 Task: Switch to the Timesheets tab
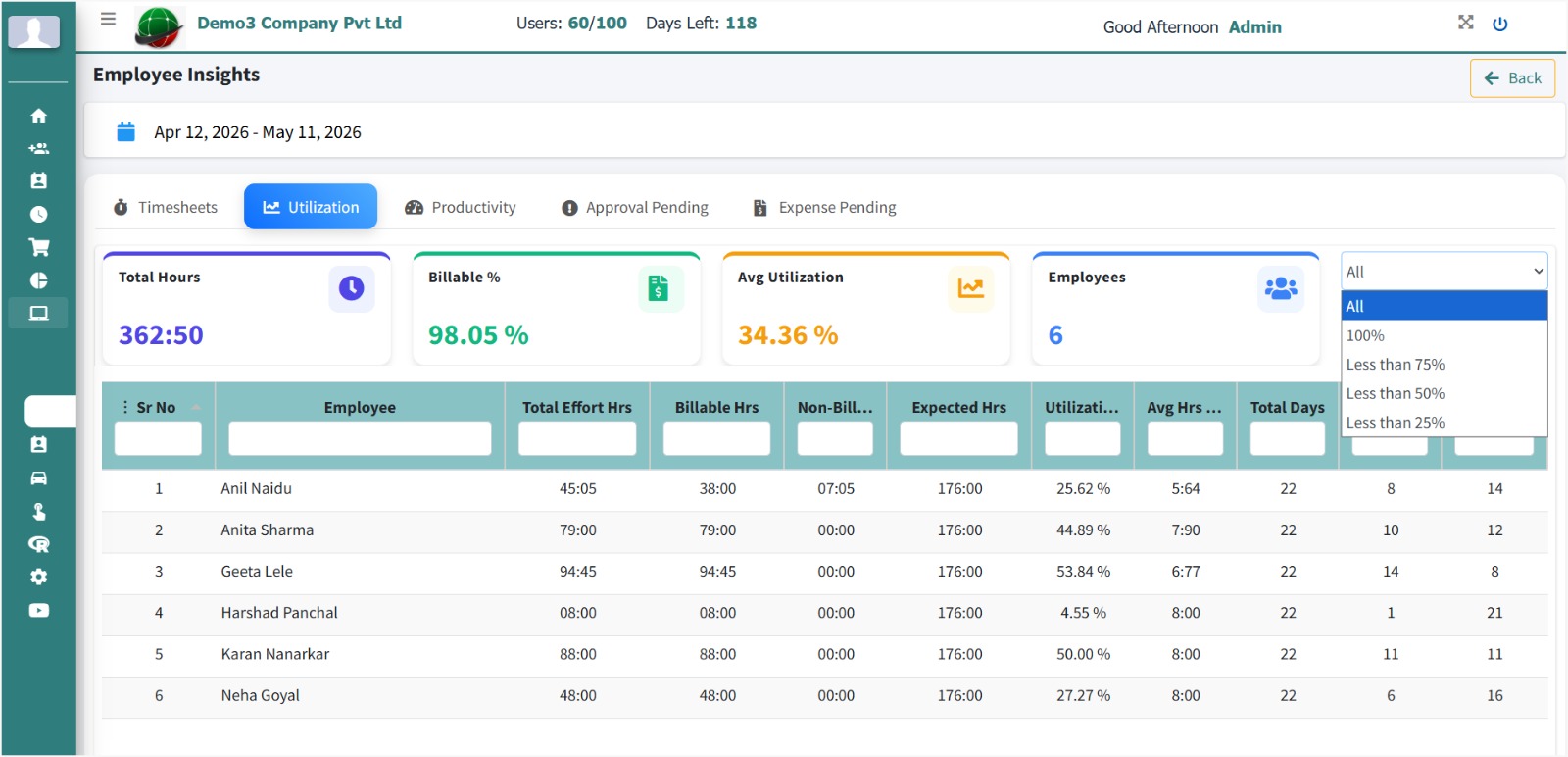coord(165,207)
